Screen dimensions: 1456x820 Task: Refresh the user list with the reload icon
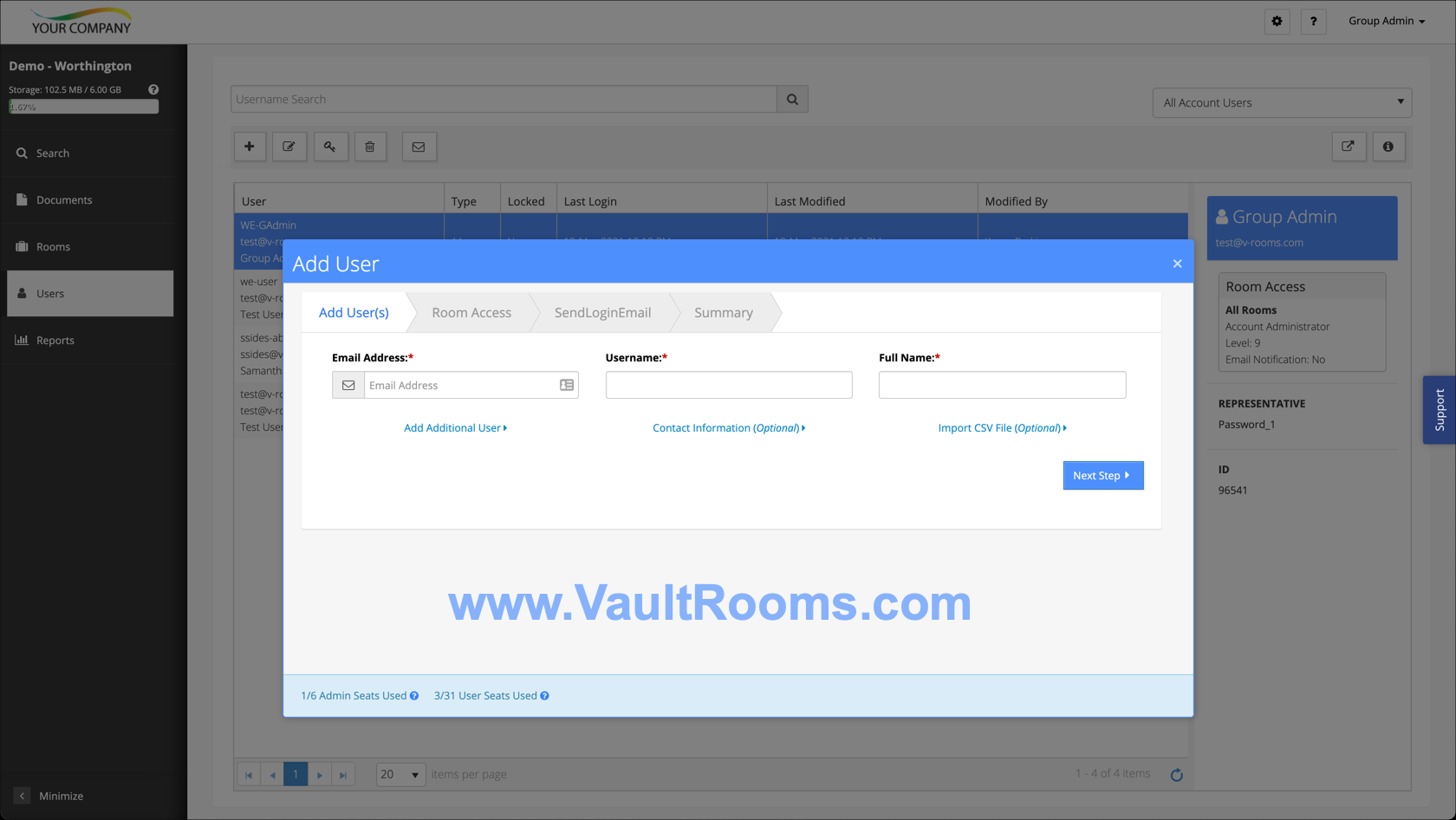[1176, 774]
